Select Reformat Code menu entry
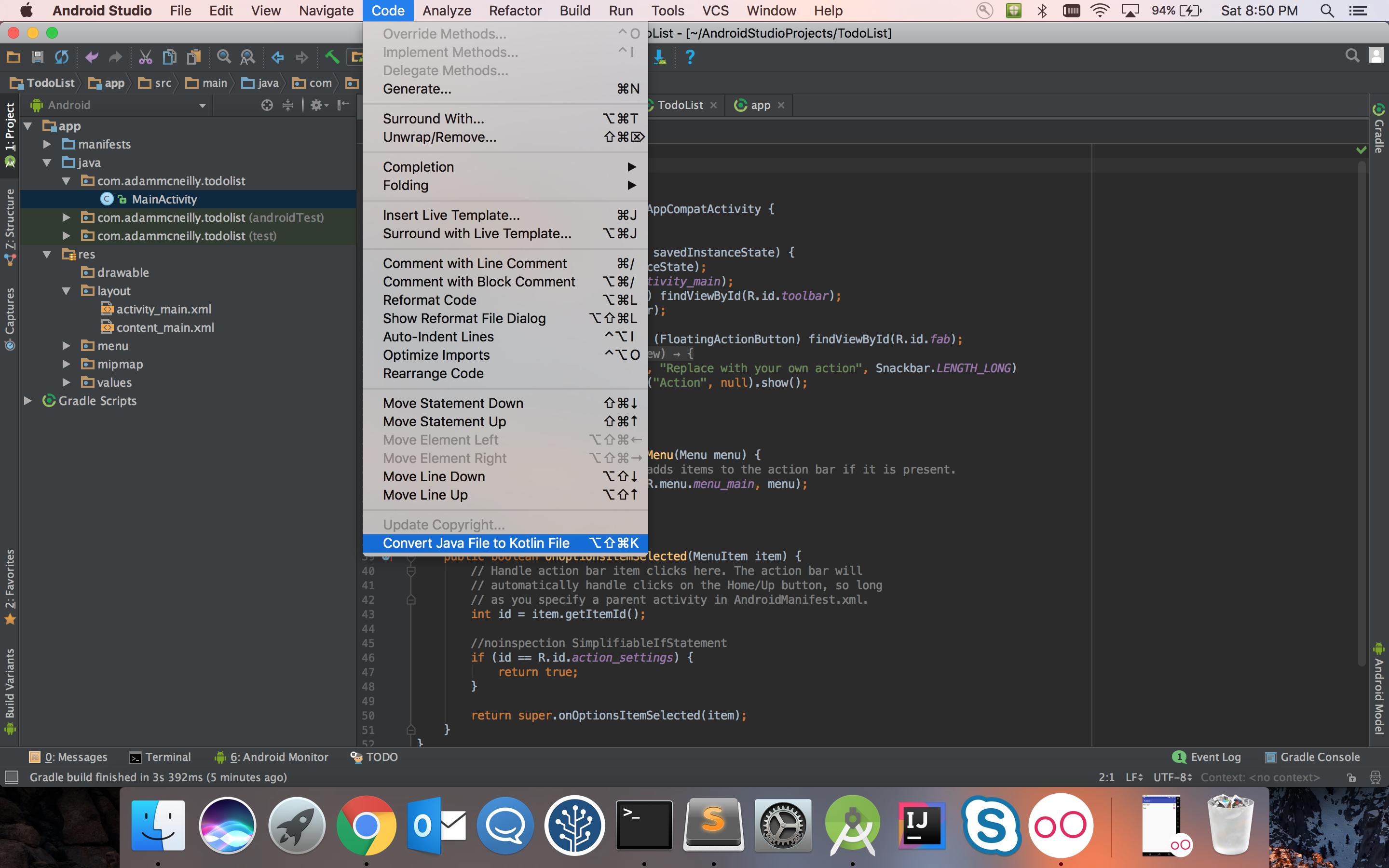This screenshot has height=868, width=1389. (429, 300)
